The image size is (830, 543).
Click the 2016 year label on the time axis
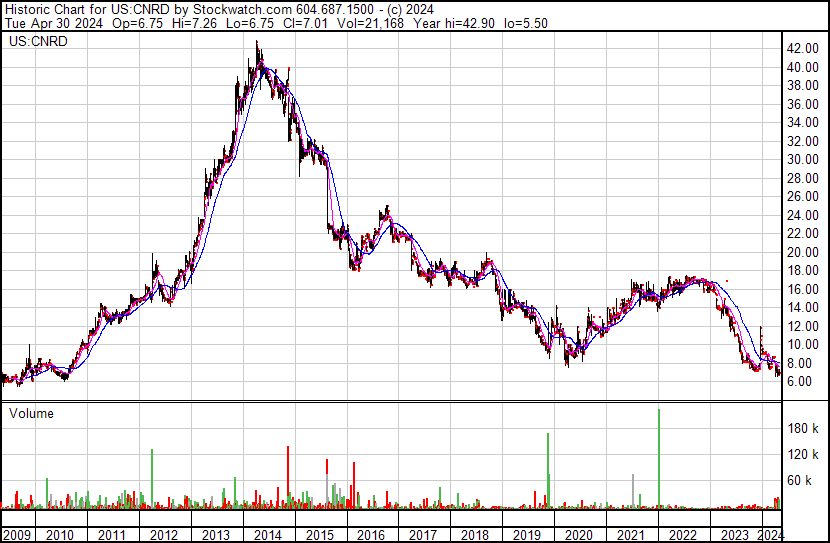coord(369,535)
